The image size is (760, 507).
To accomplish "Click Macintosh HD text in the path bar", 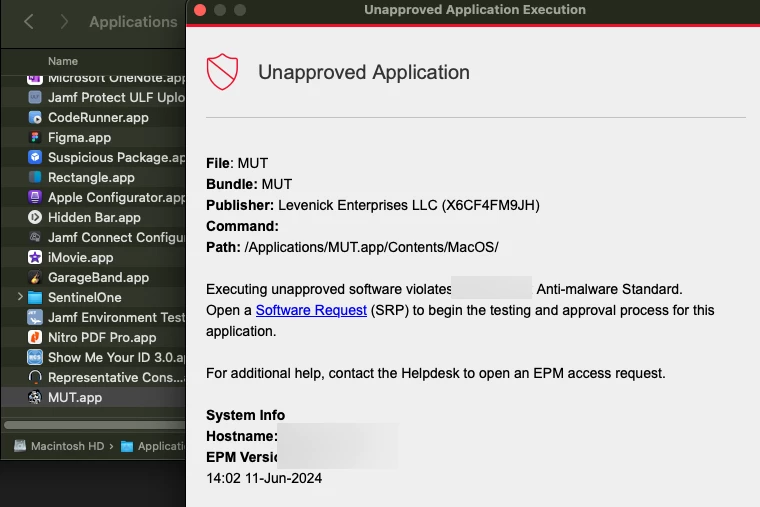I will tap(67, 446).
